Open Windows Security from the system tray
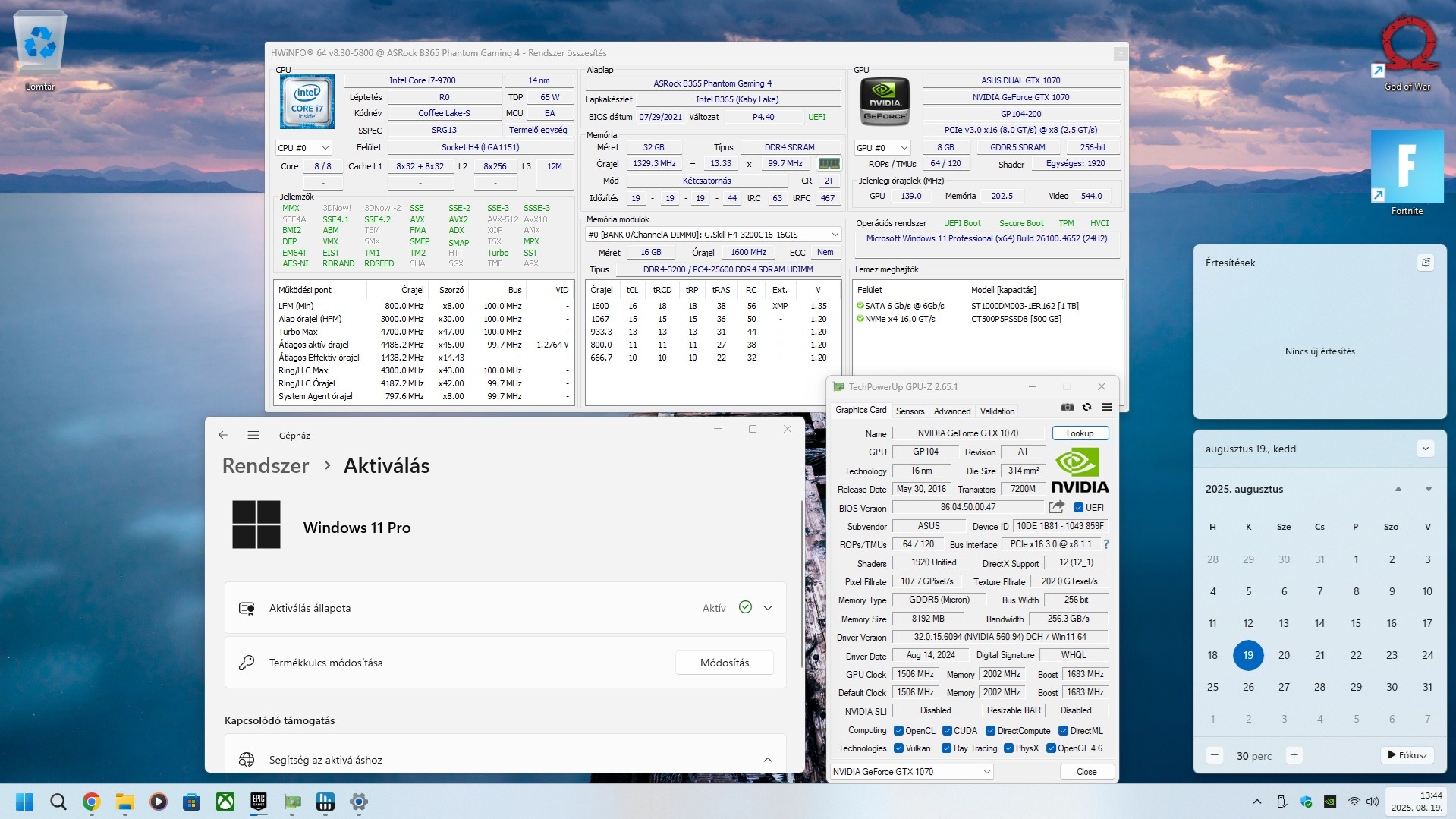This screenshot has height=819, width=1456. 1306,802
